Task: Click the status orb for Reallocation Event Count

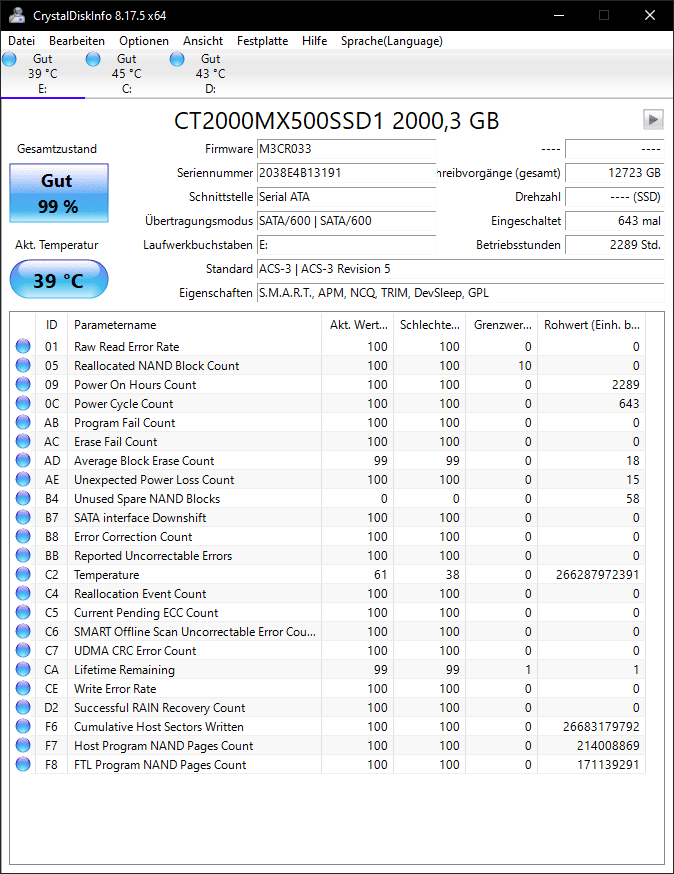Action: [x=23, y=593]
